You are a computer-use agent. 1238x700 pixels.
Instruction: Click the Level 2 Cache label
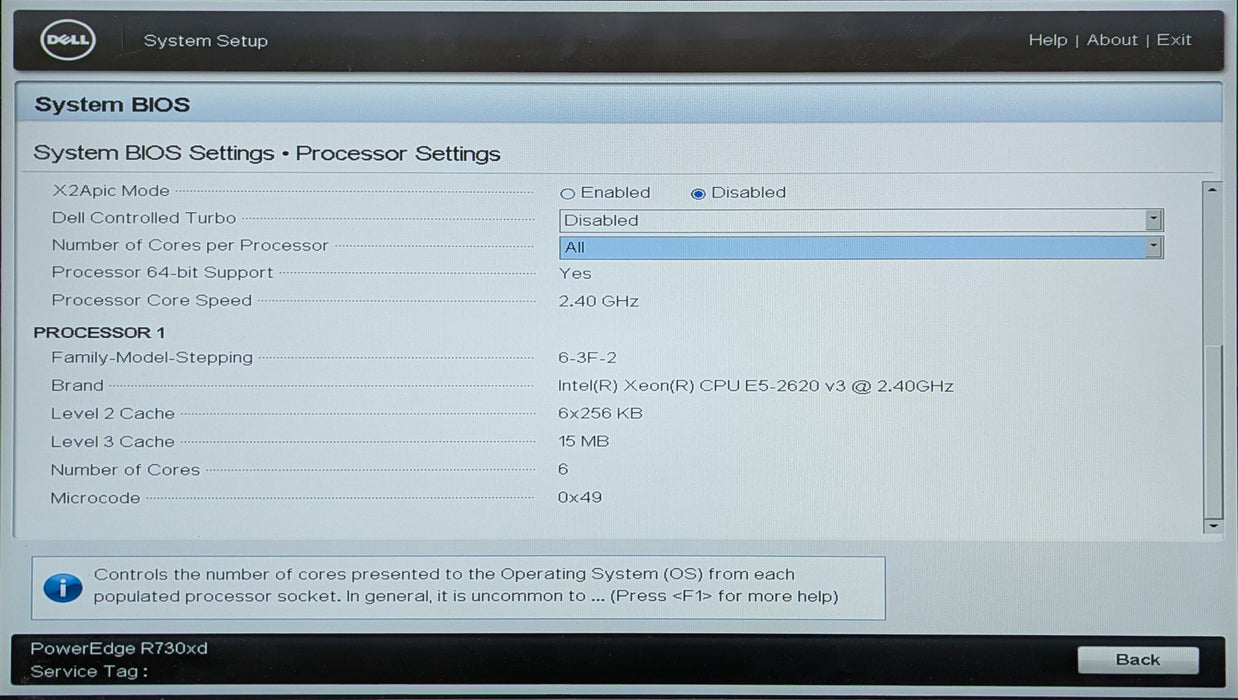(x=113, y=413)
